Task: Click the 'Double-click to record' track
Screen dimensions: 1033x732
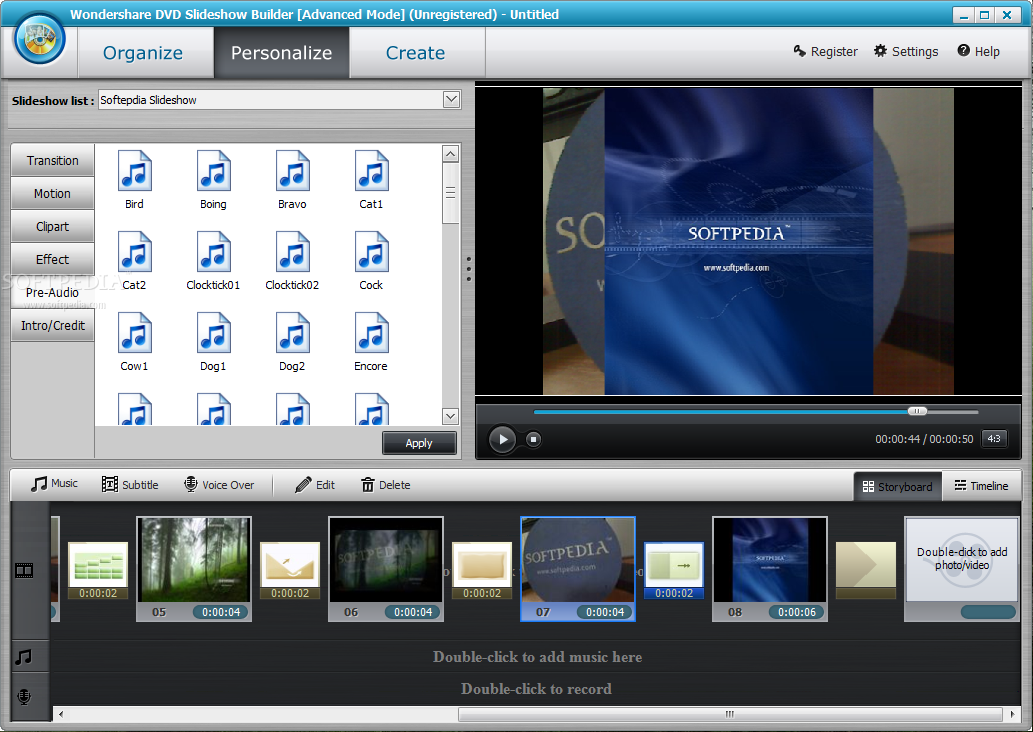Action: tap(536, 689)
